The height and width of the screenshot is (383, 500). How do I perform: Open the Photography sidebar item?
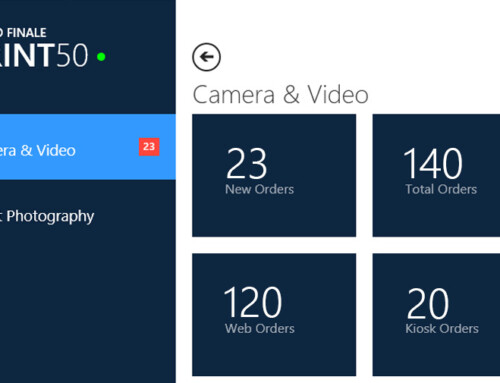[x=88, y=216]
